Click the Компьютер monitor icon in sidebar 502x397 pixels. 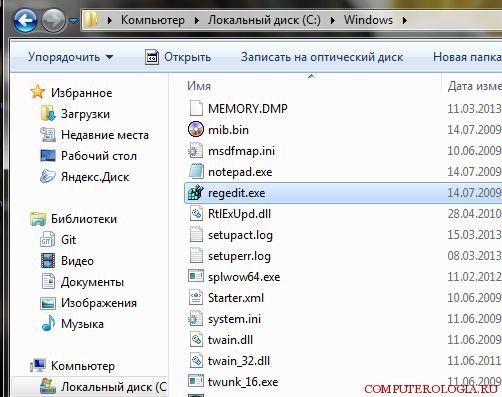click(x=38, y=365)
